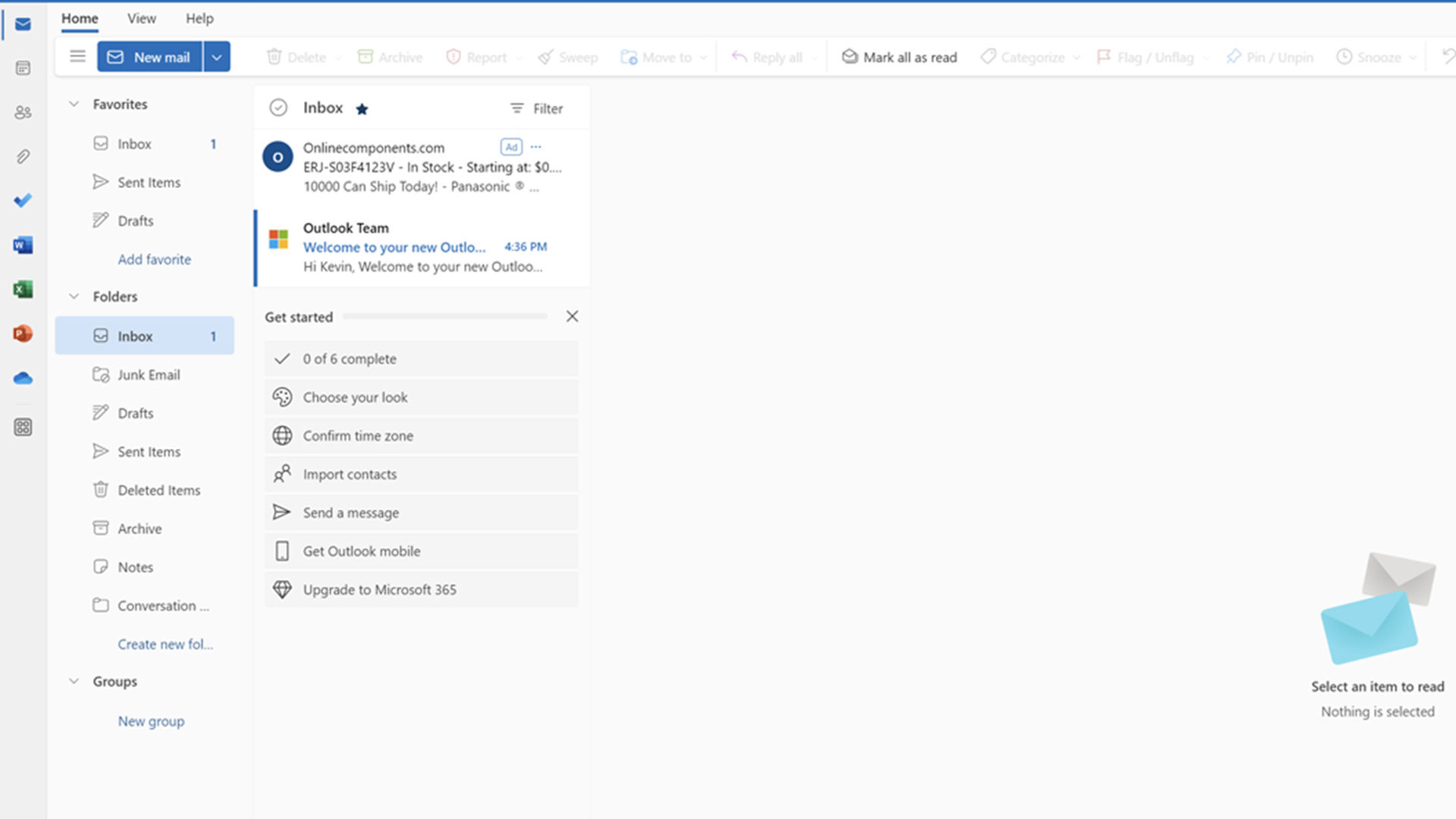Click the Add favorite link

tap(154, 259)
